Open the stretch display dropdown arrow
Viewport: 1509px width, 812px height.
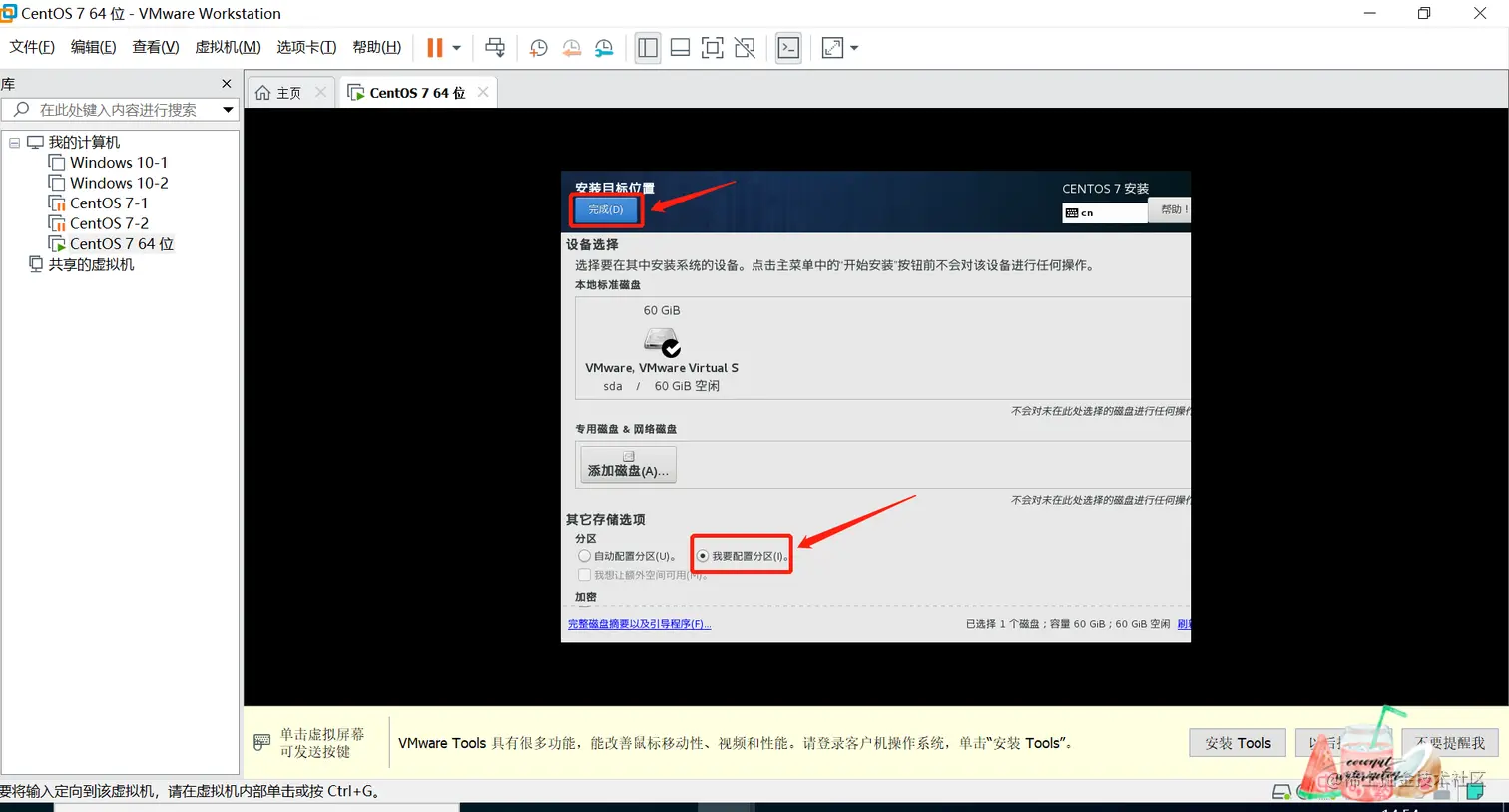point(854,47)
